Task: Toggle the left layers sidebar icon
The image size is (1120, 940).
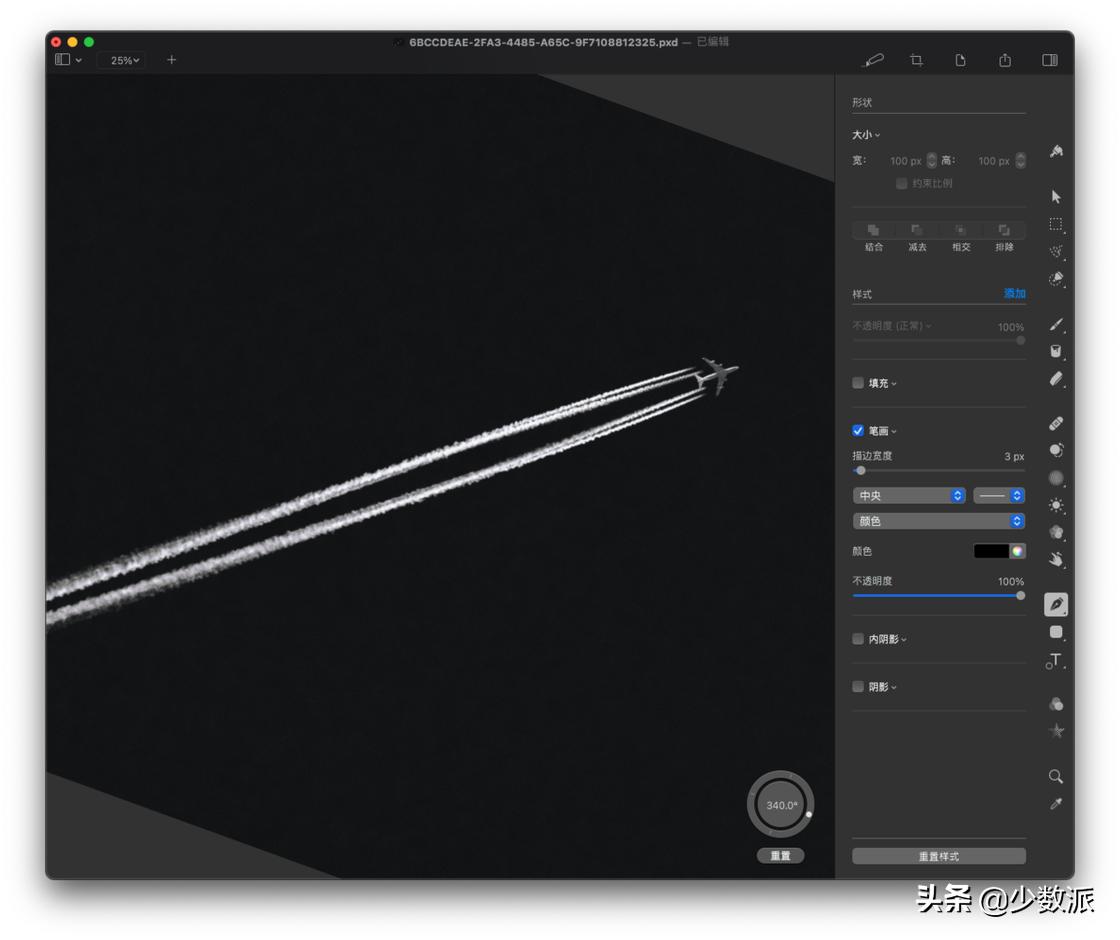Action: tap(62, 60)
